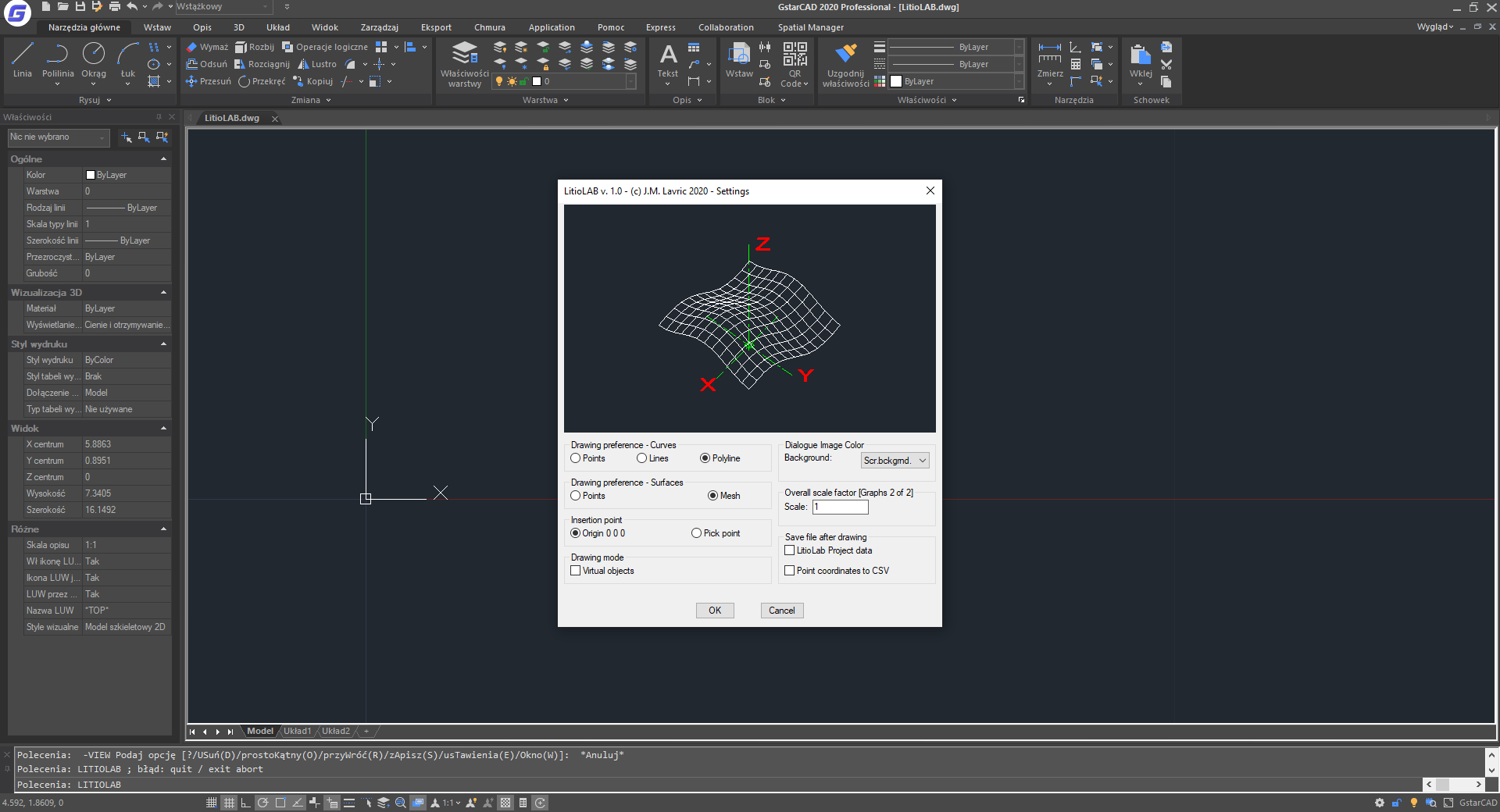The image size is (1500, 812).
Task: Enable Virtual objects checkbox
Action: (602, 571)
